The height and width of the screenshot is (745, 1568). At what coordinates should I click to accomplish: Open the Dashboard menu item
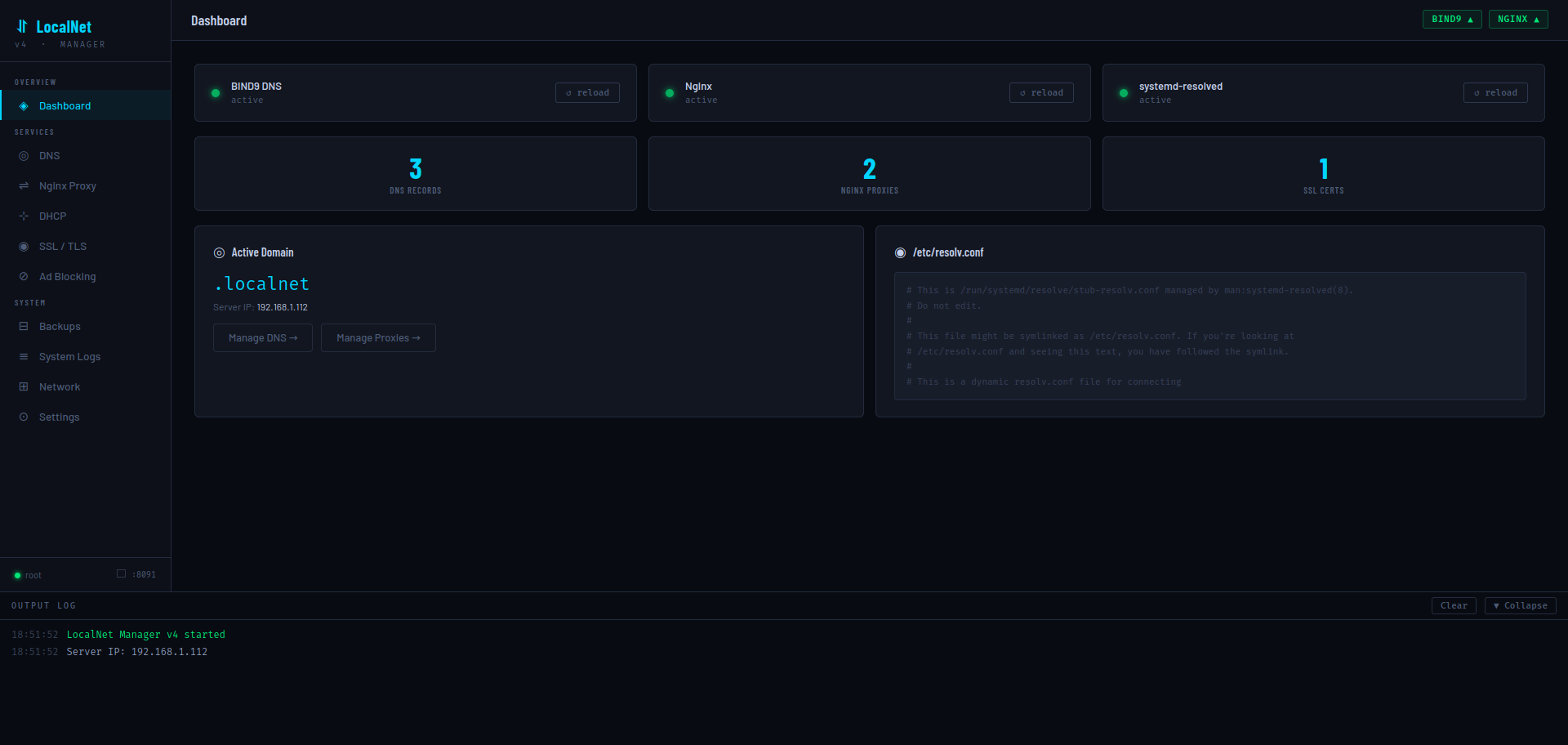pyautogui.click(x=86, y=106)
